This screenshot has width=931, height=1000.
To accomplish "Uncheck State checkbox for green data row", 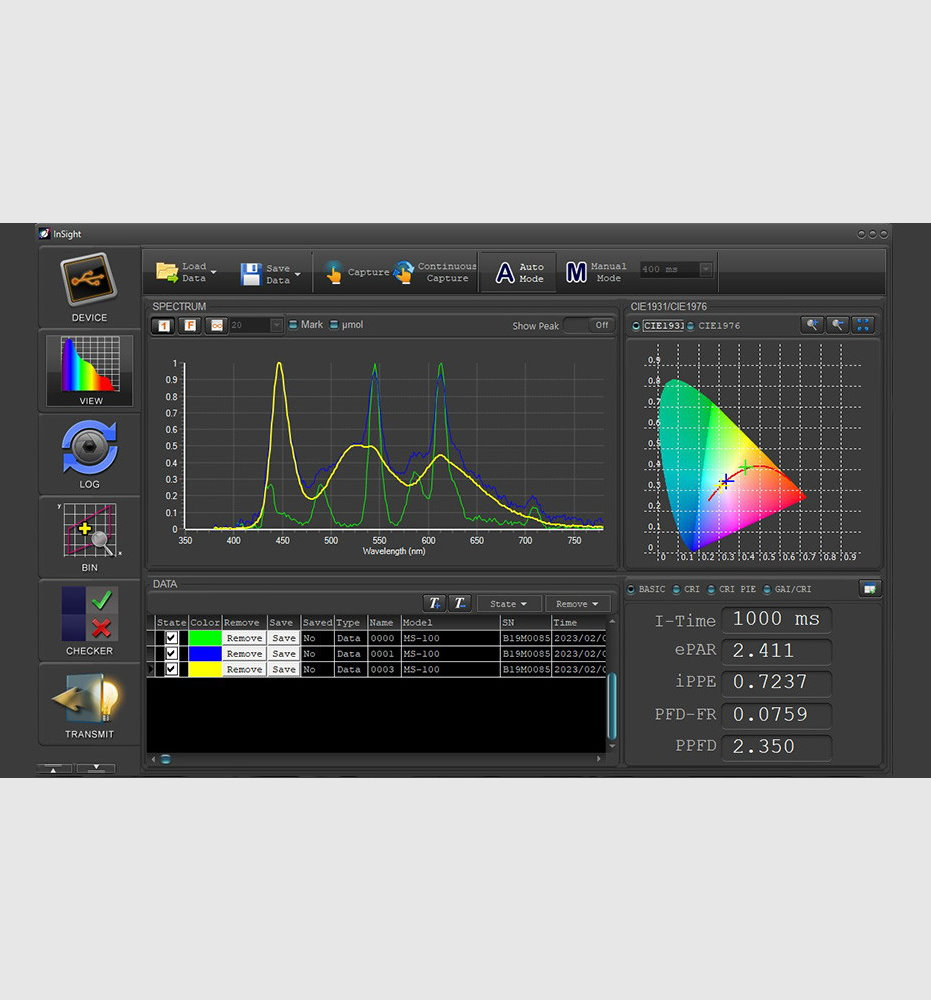I will (x=171, y=638).
